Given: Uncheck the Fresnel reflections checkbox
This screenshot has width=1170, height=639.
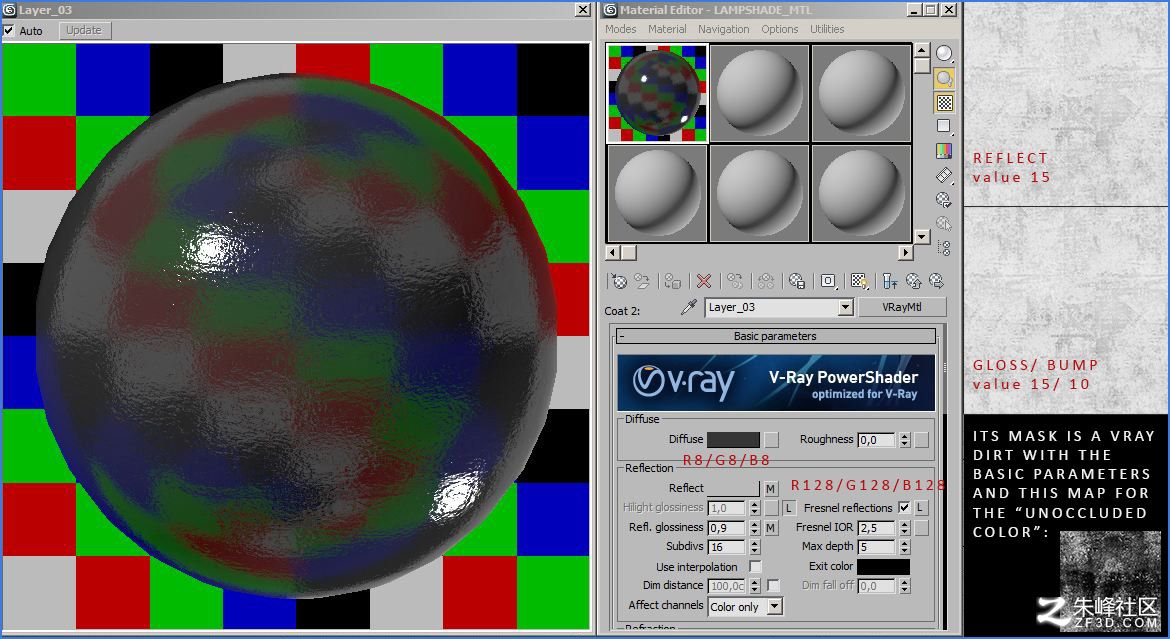Looking at the screenshot, I should click(904, 508).
